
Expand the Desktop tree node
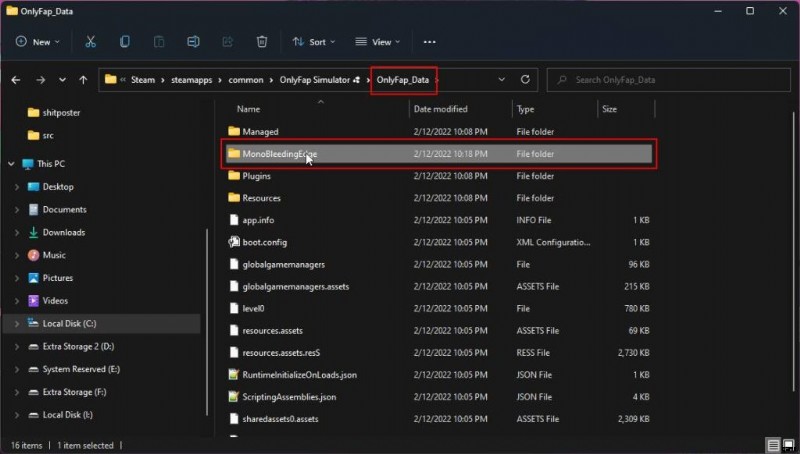point(17,187)
